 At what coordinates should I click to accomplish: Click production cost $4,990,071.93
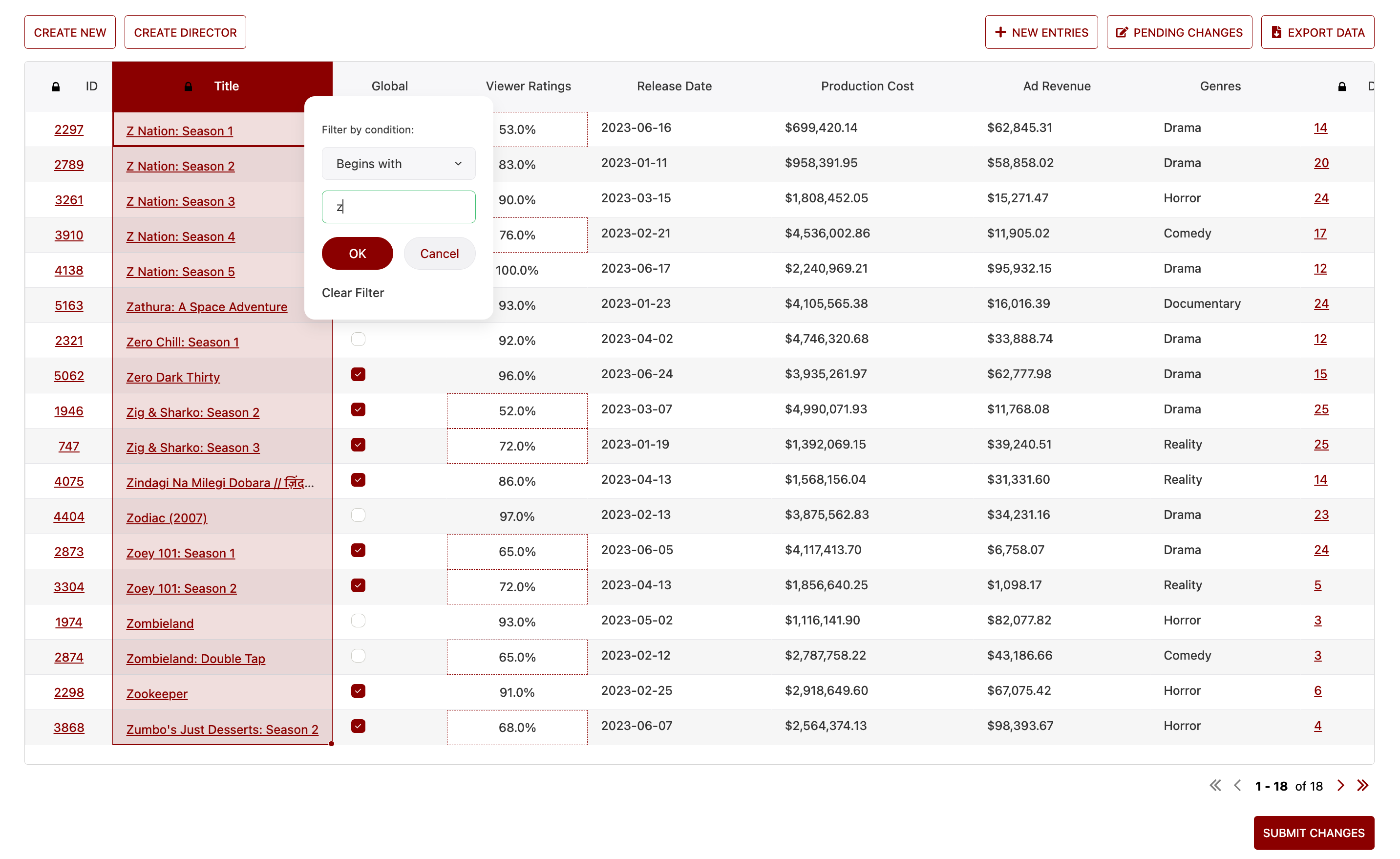(826, 409)
